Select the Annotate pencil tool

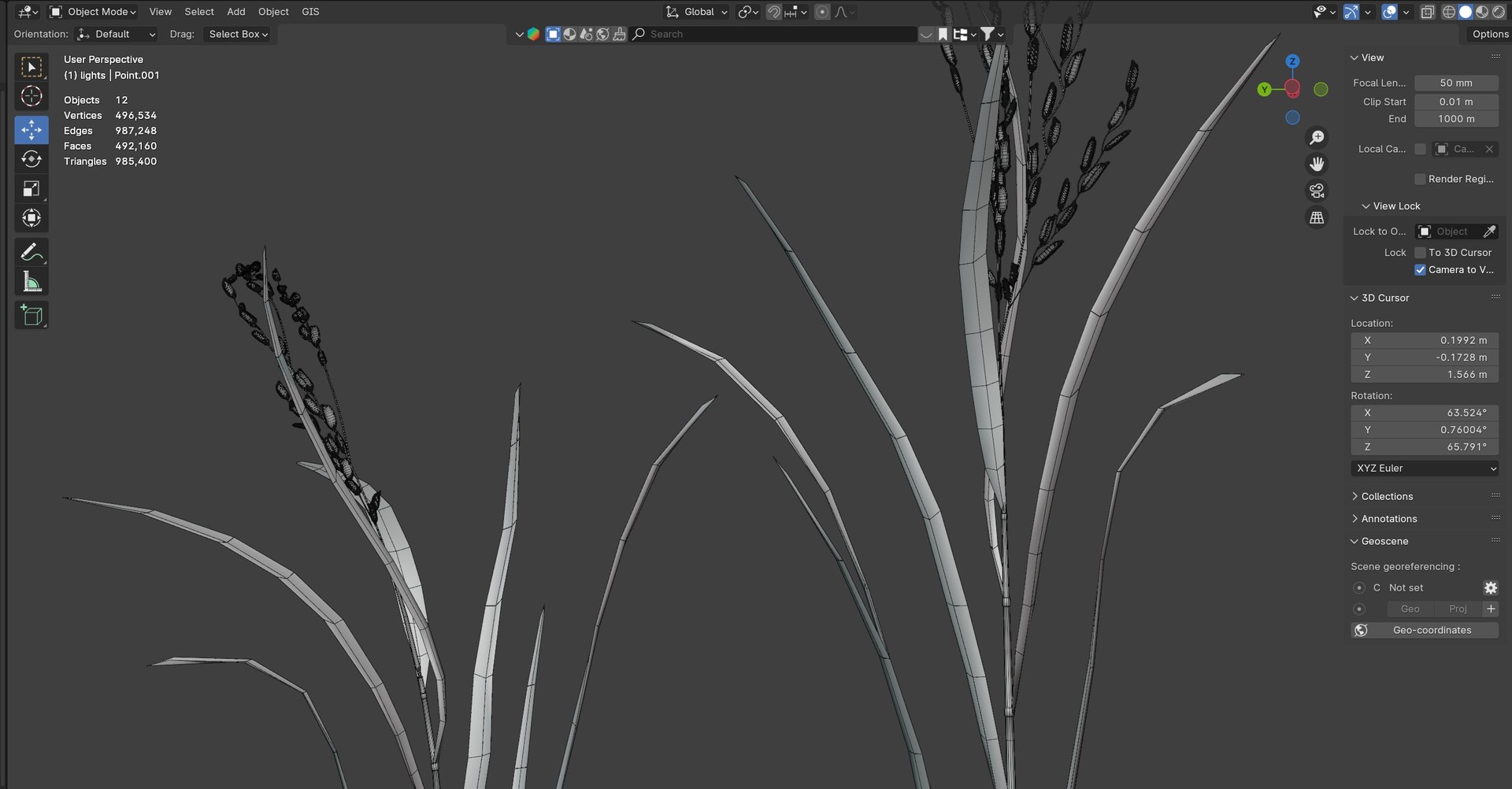pyautogui.click(x=31, y=252)
